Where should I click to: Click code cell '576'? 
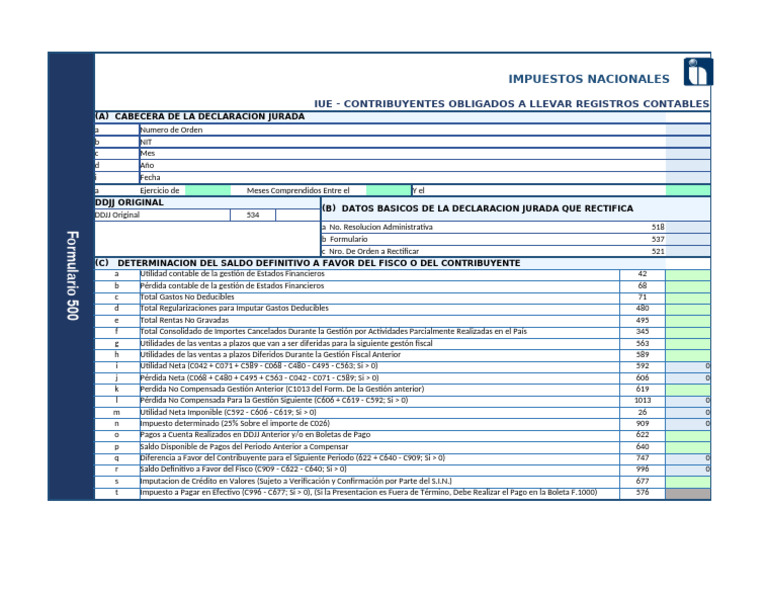click(643, 493)
